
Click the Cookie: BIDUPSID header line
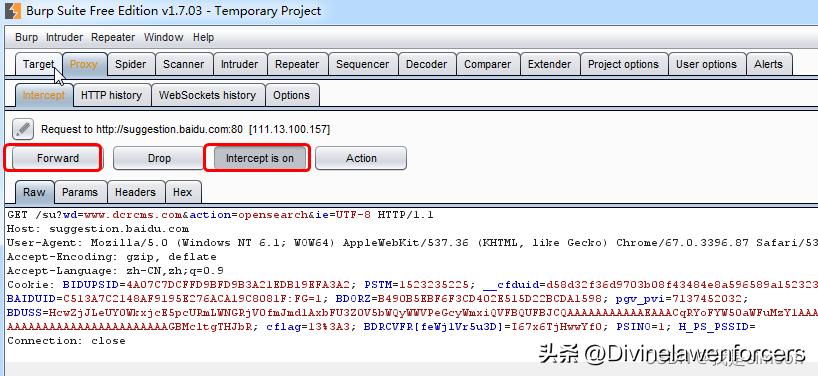(412, 285)
